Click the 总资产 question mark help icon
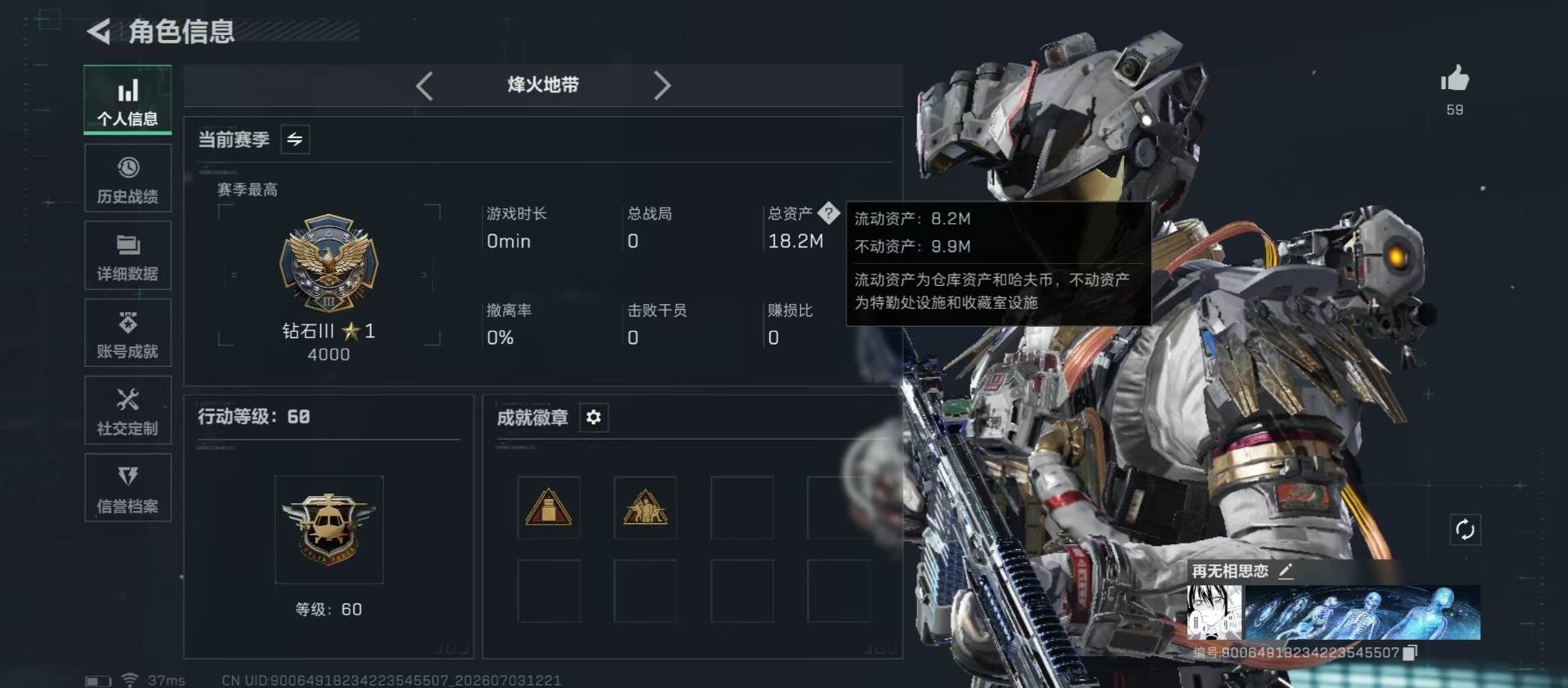This screenshot has width=1568, height=688. 828,213
